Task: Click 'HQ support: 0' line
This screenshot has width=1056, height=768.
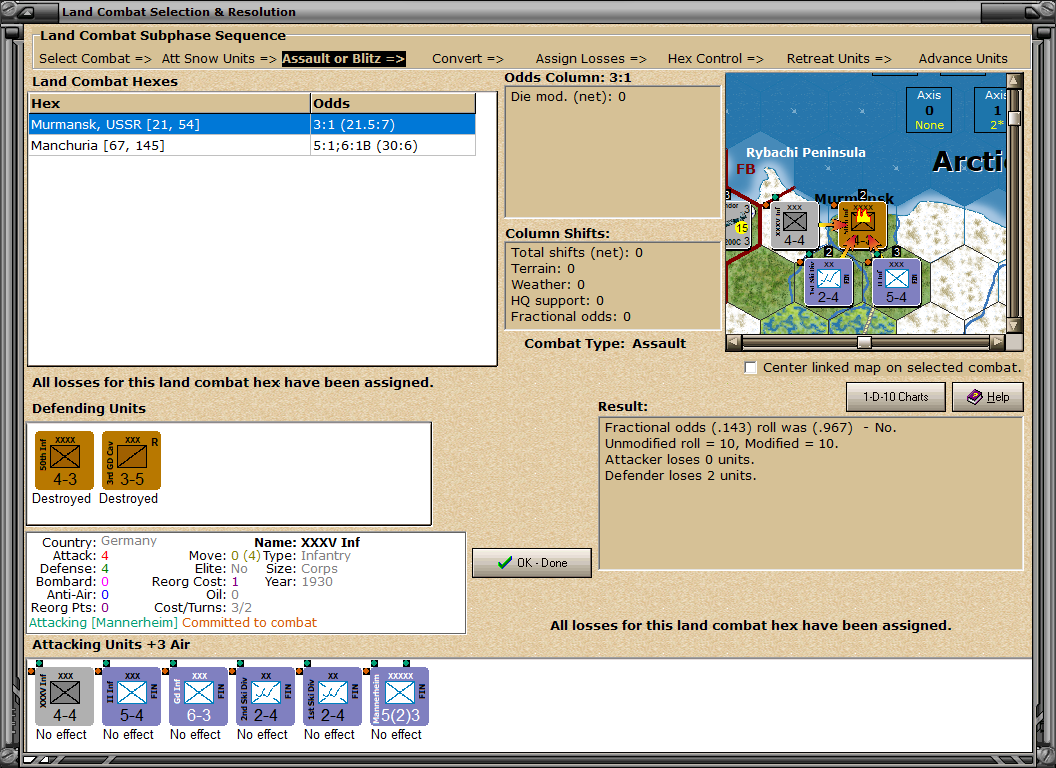Action: (557, 300)
